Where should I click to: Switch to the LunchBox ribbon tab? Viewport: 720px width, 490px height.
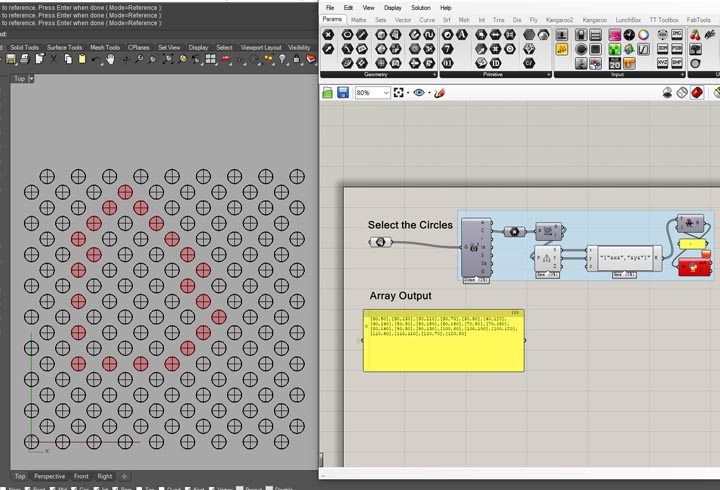click(x=628, y=20)
